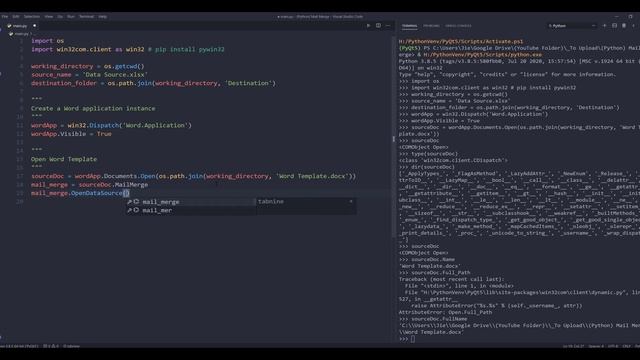Open the Help menu

point(103,17)
